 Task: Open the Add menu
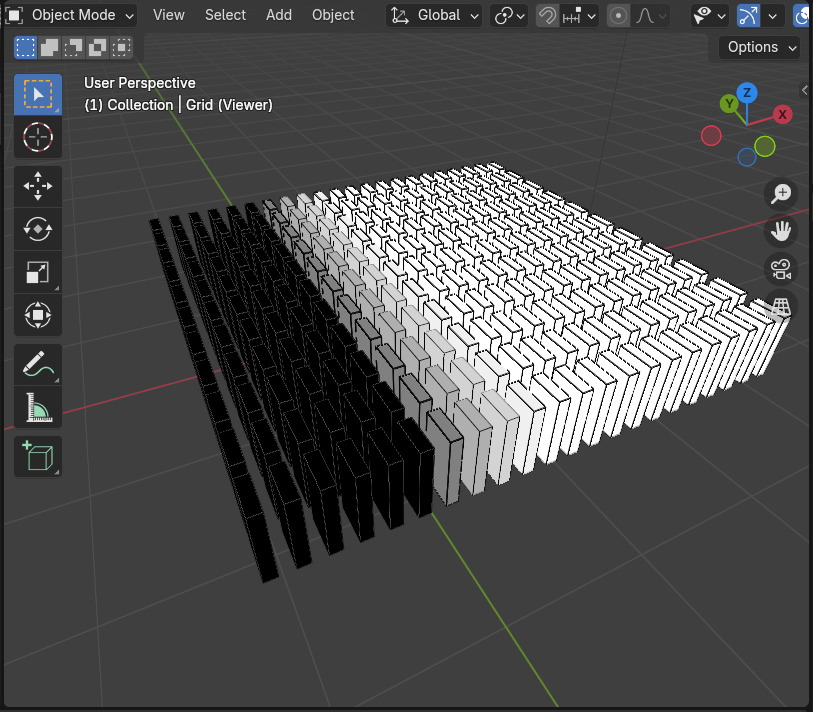pyautogui.click(x=278, y=15)
